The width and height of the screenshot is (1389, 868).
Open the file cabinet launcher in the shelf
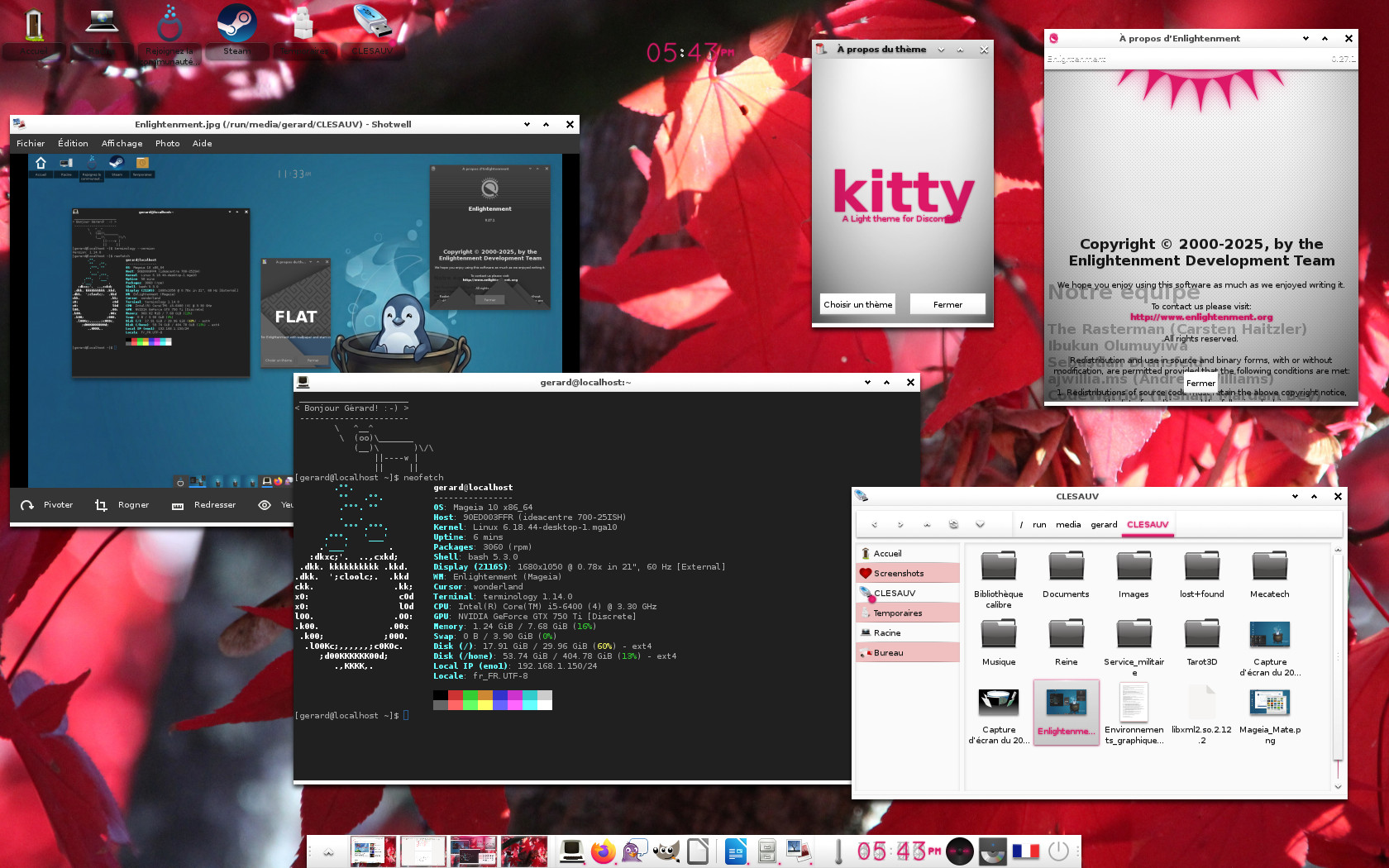tap(766, 851)
